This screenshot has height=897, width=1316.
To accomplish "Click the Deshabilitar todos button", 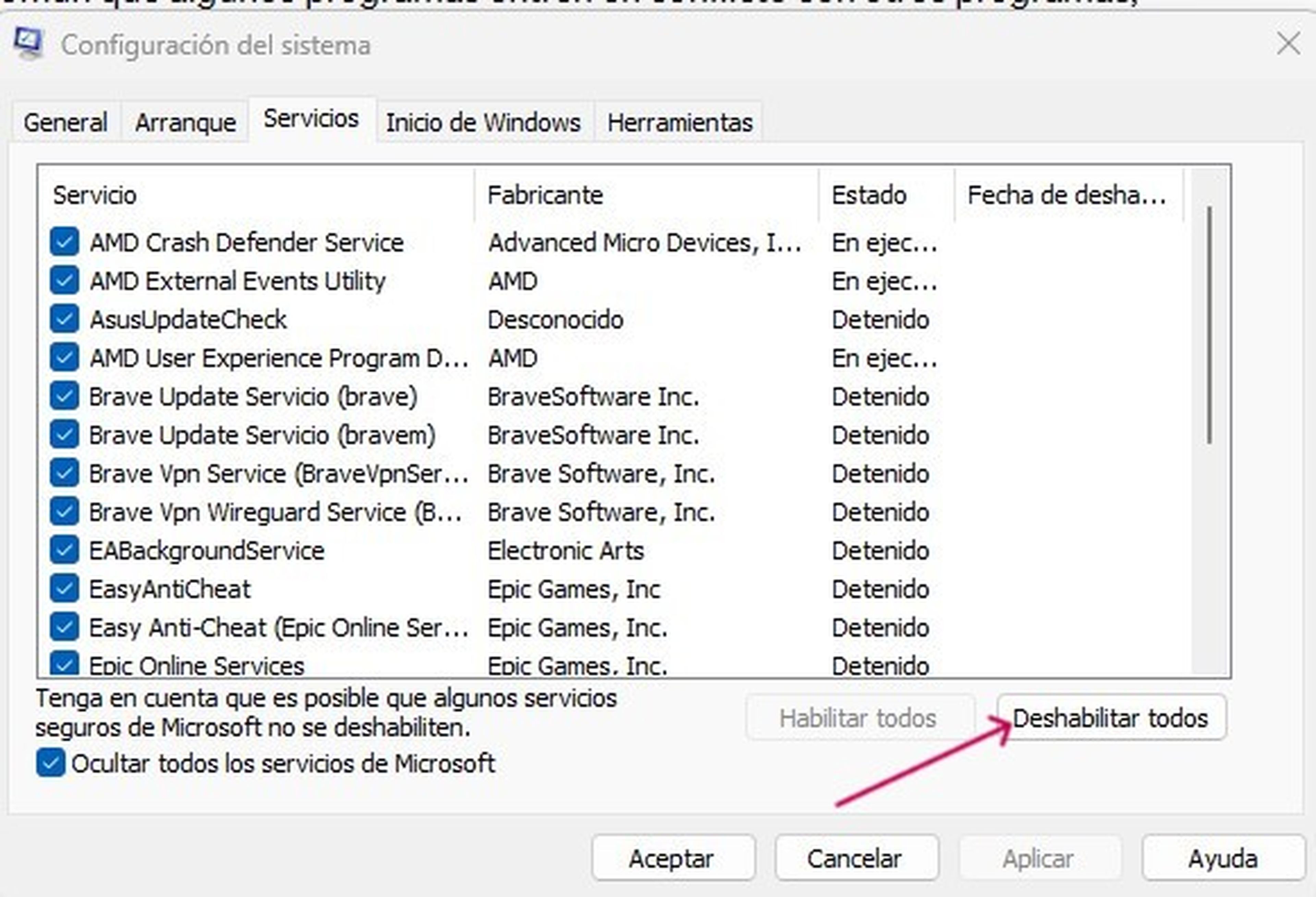I will 1112,718.
